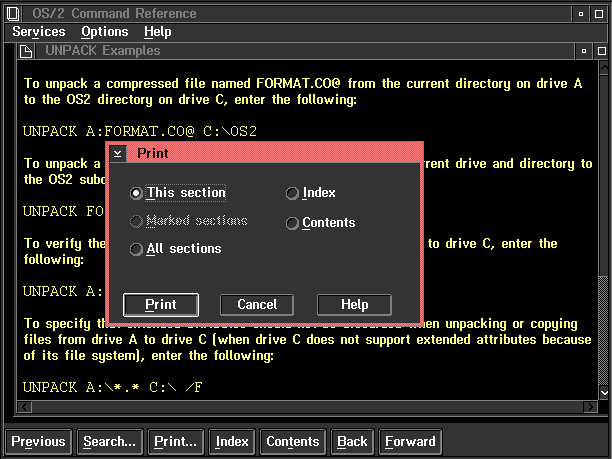The width and height of the screenshot is (612, 459).
Task: Click the text 'UNPACK A:FORMAT.CO@ C:\OS2'
Action: 140,132
